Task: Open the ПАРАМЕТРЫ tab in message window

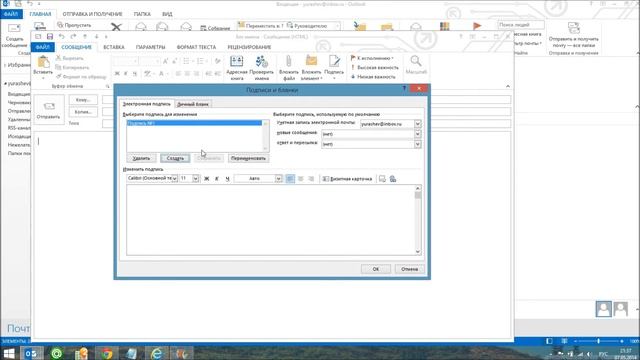Action: [x=151, y=47]
